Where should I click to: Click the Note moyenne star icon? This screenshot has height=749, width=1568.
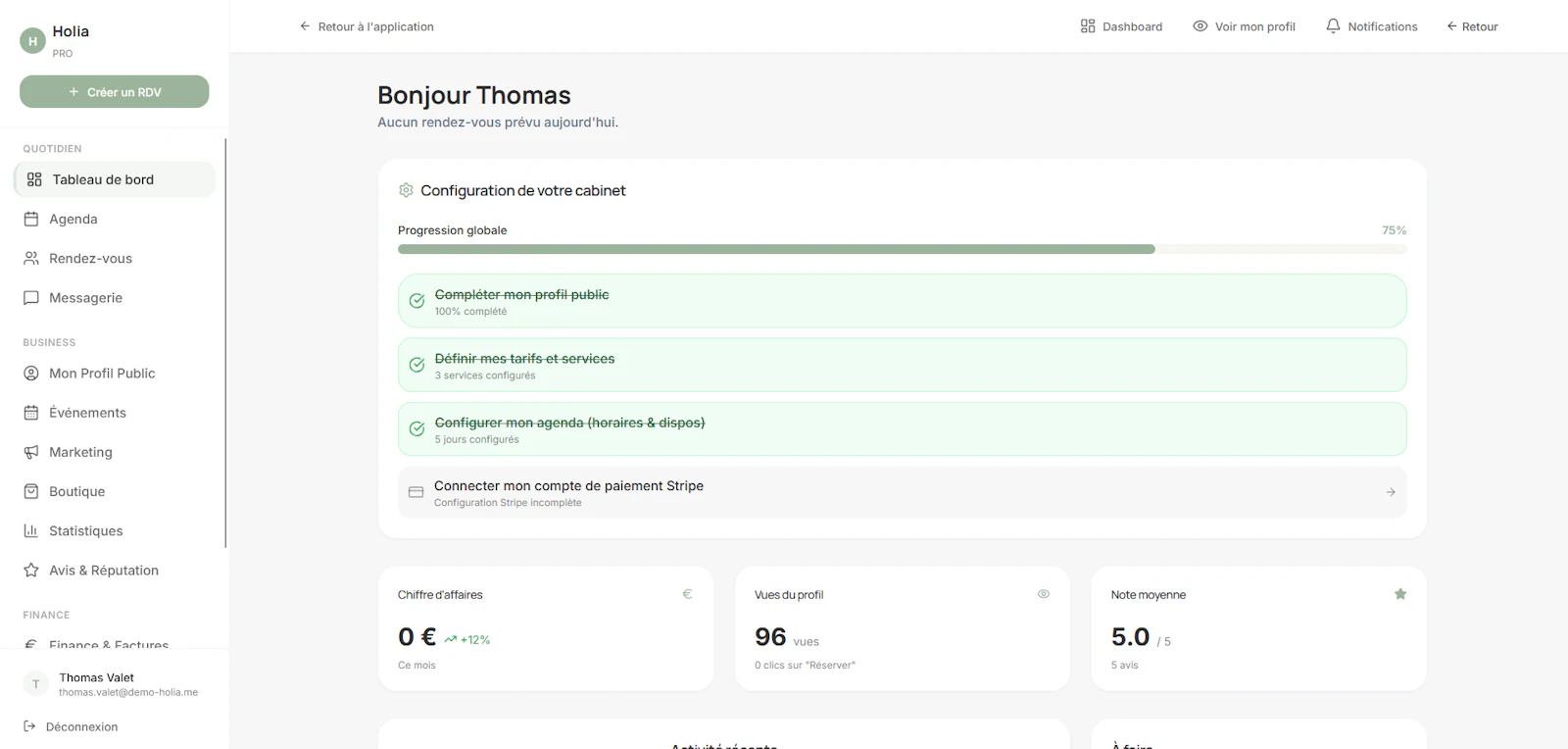(x=1400, y=594)
